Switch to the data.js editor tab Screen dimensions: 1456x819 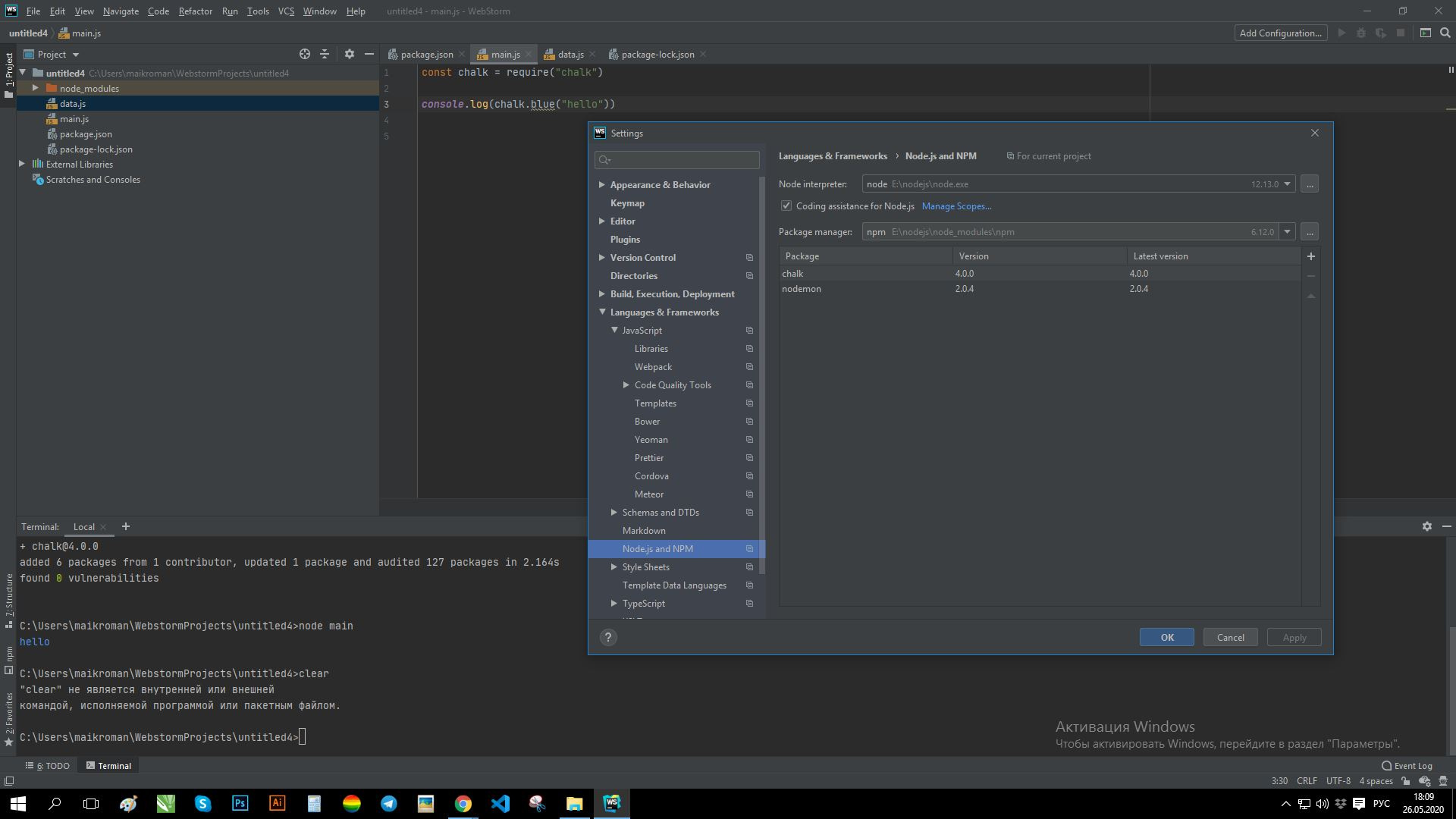pyautogui.click(x=570, y=55)
